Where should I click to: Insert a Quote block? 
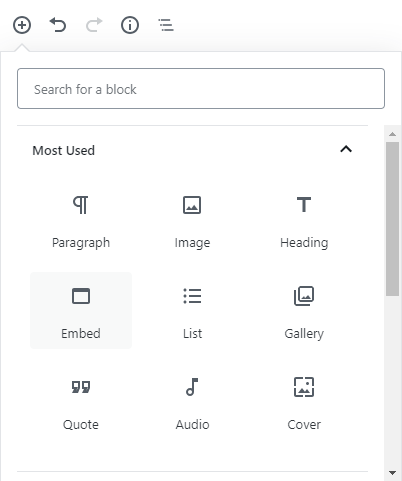(81, 401)
